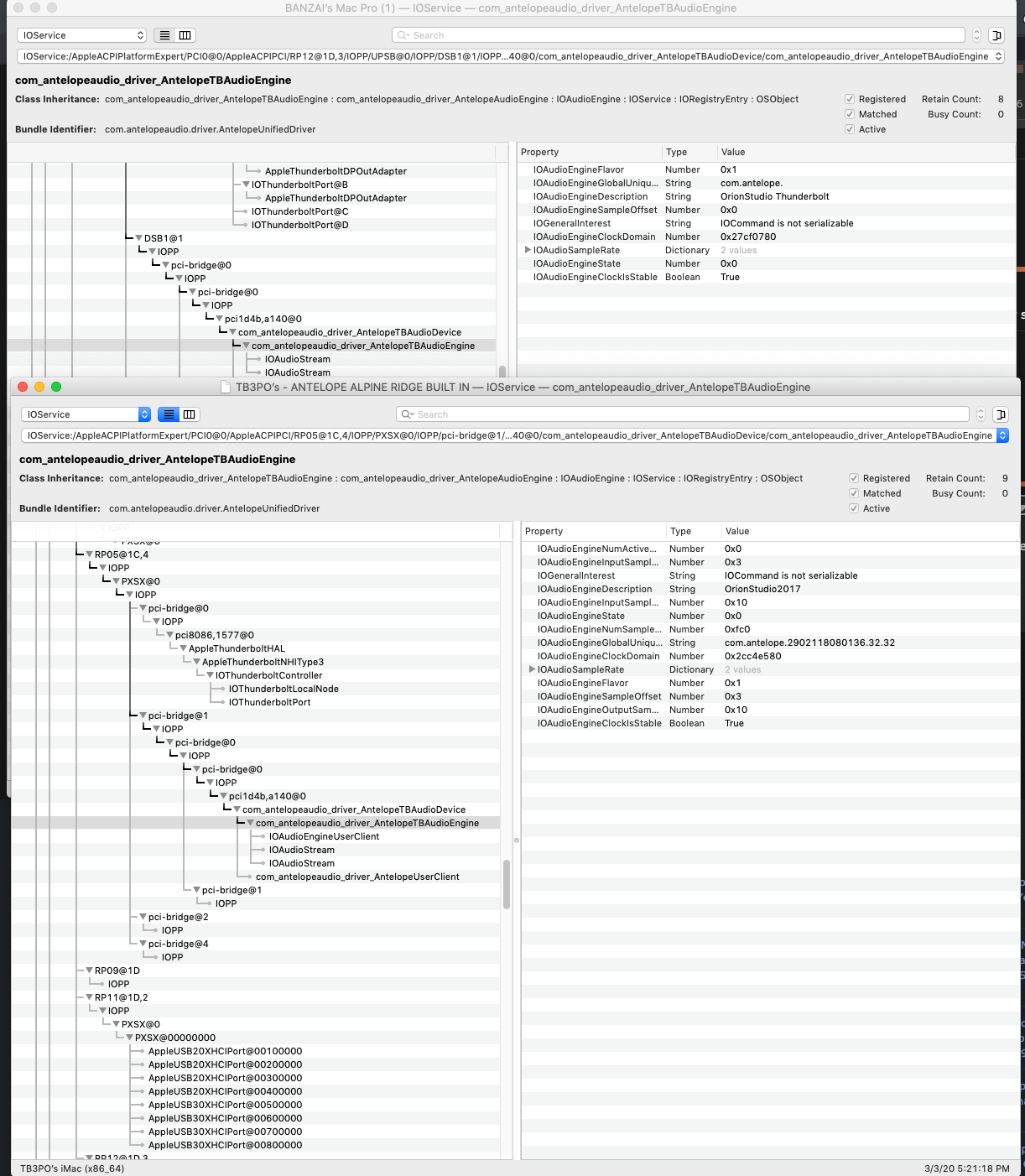The width and height of the screenshot is (1025, 1176).
Task: Sort by Type column in front window
Action: [694, 531]
